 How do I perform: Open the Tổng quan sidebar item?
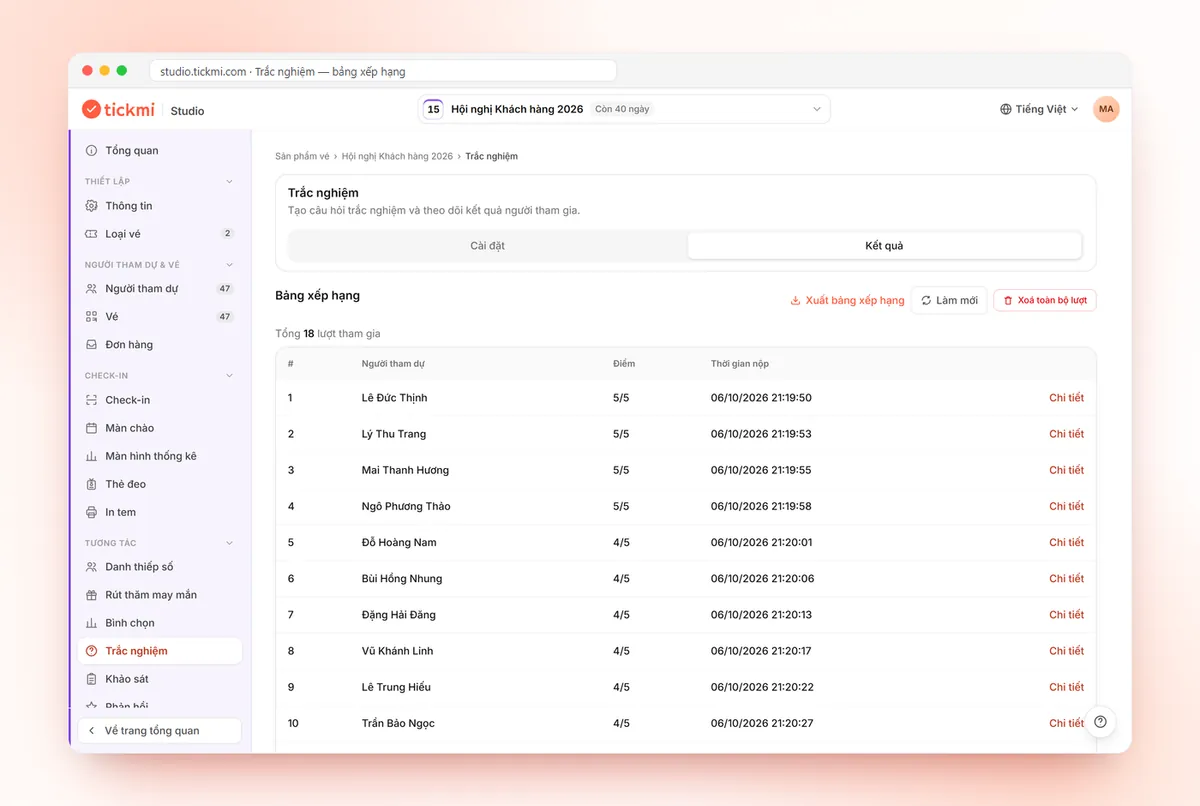coord(159,150)
